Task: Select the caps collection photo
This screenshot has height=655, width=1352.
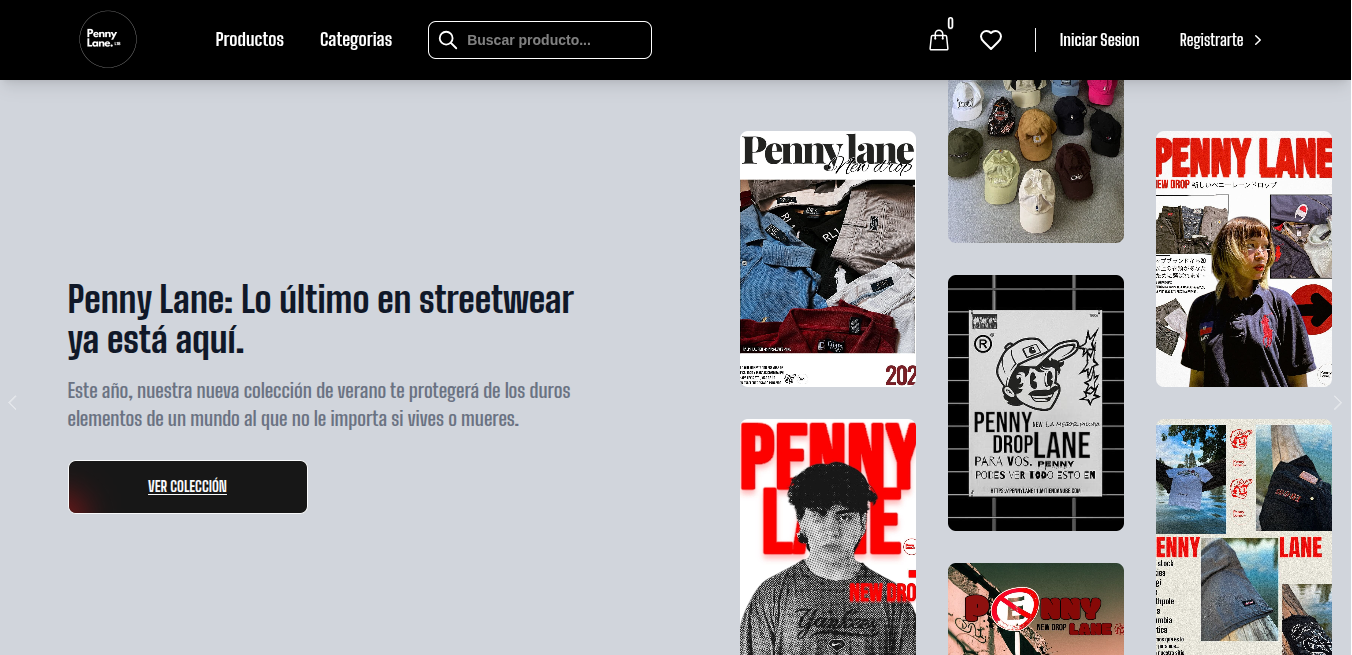Action: coord(1035,150)
